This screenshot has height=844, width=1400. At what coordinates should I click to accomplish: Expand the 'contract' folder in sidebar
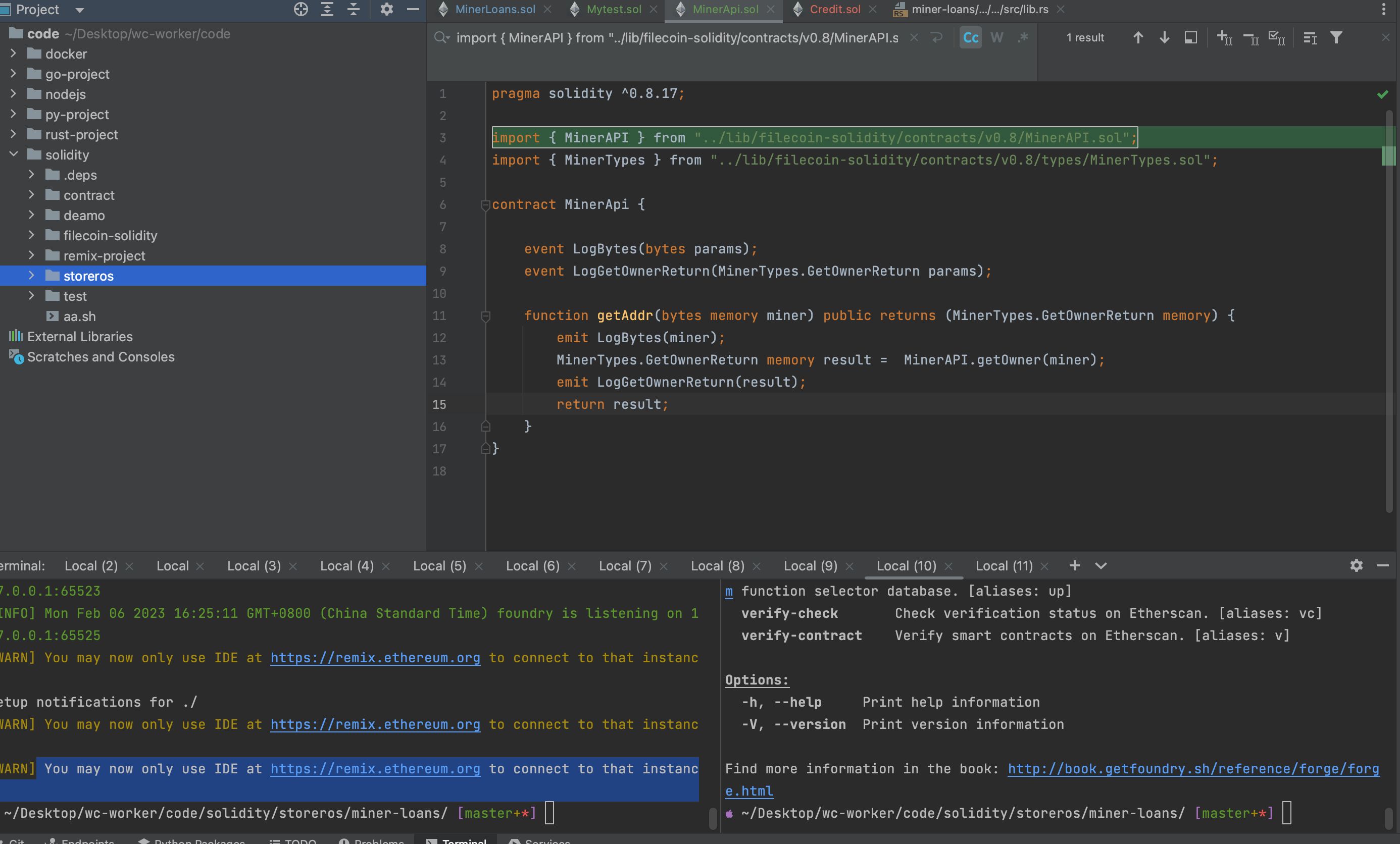coord(29,194)
